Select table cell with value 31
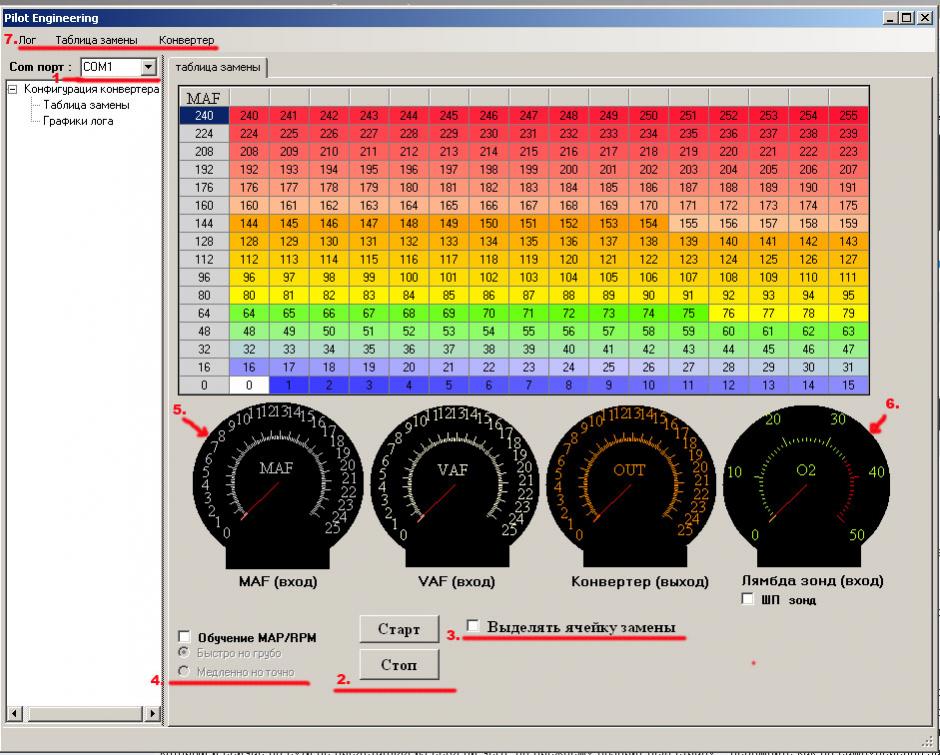 [848, 367]
